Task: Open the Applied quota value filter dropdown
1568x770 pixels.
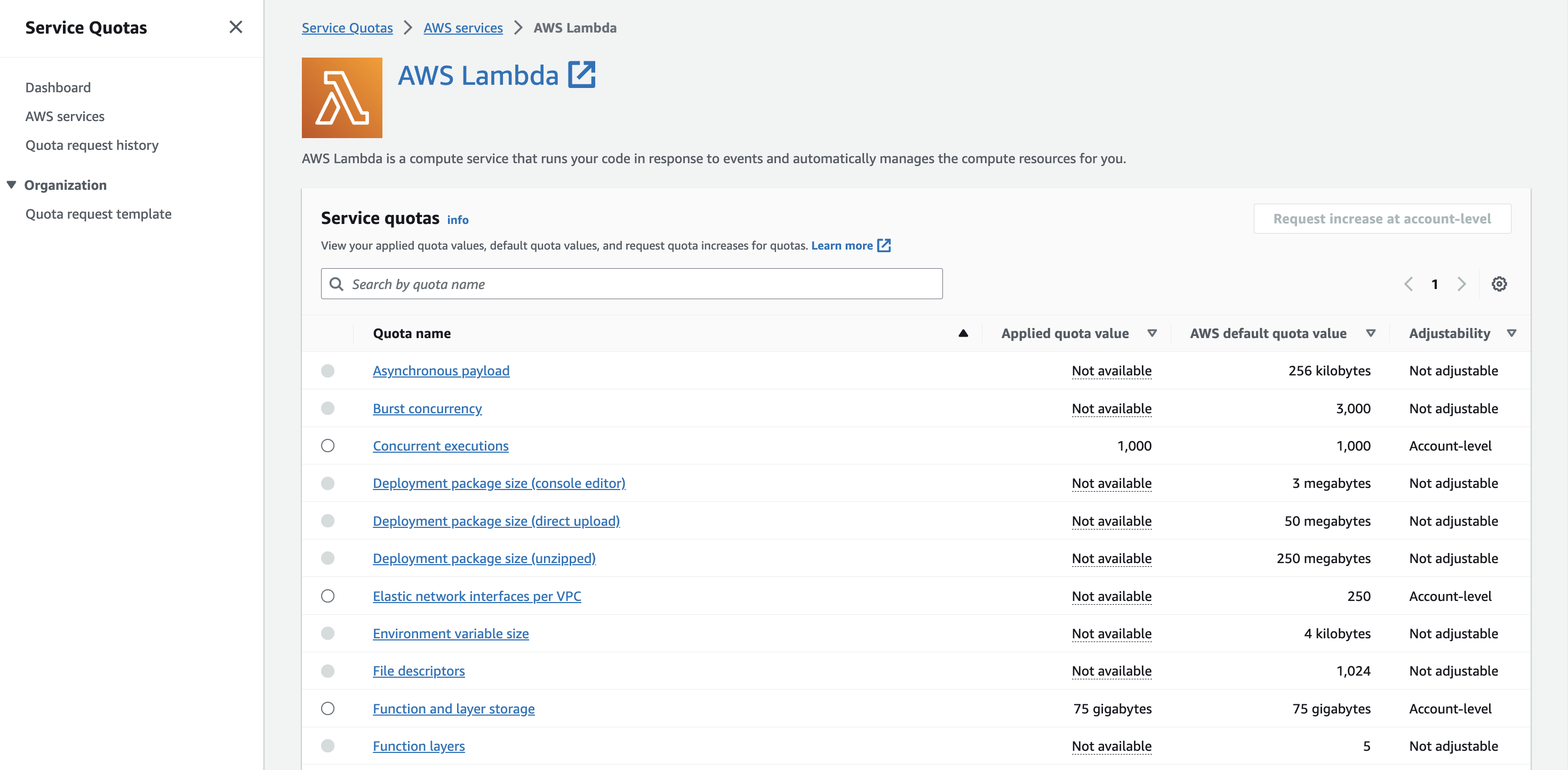Action: [x=1152, y=333]
